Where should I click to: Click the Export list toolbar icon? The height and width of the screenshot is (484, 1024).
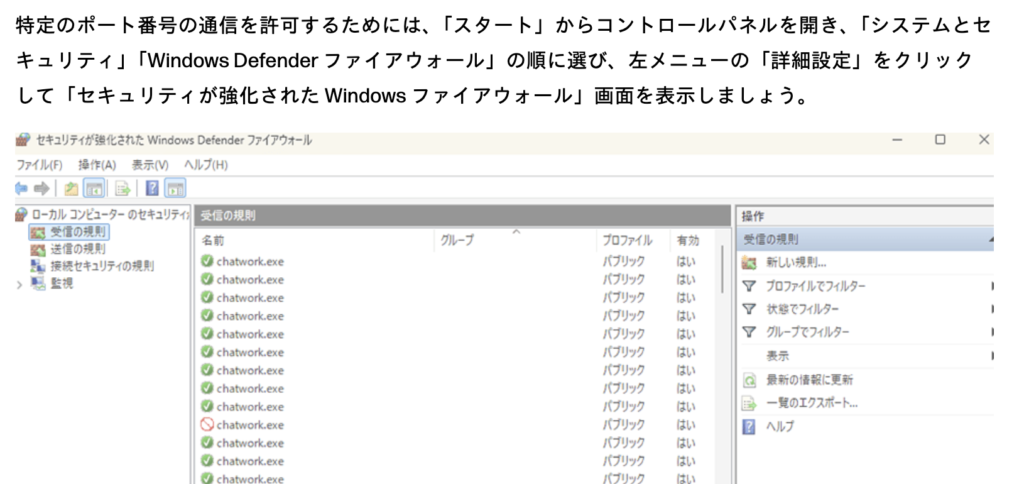tap(122, 188)
